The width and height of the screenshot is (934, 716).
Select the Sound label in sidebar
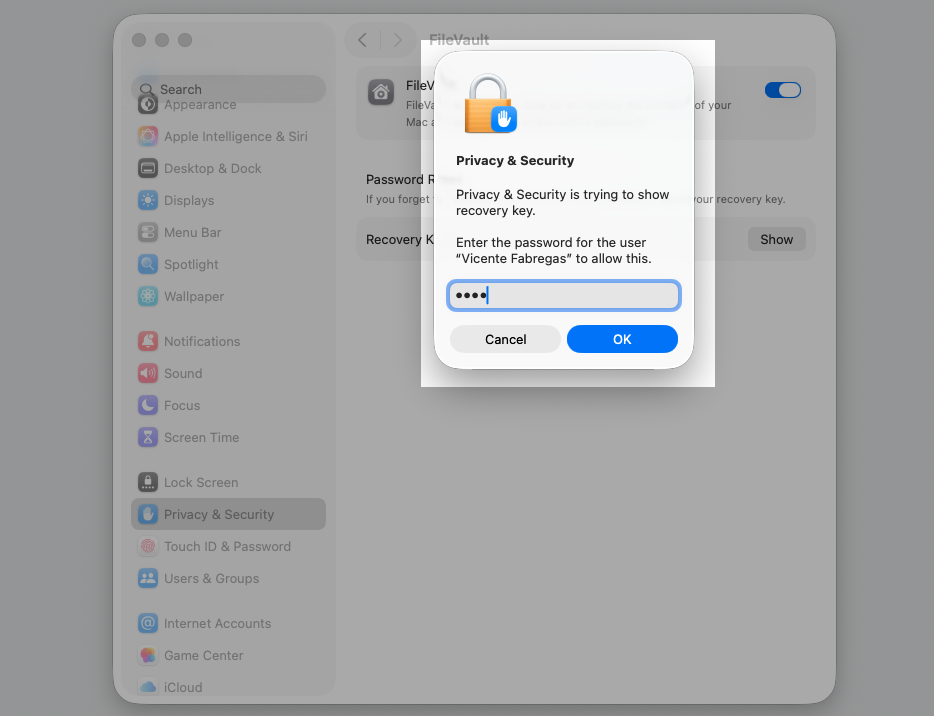pyautogui.click(x=183, y=373)
